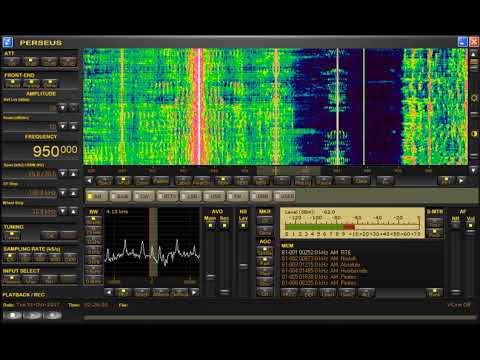Image resolution: width=480 pixels, height=360 pixels.
Task: Shift the waterfall frequency span left
Action: point(89,180)
